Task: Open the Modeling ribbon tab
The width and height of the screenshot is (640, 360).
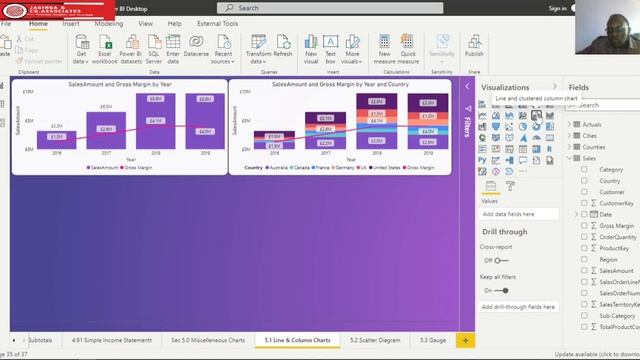Action: pyautogui.click(x=109, y=24)
